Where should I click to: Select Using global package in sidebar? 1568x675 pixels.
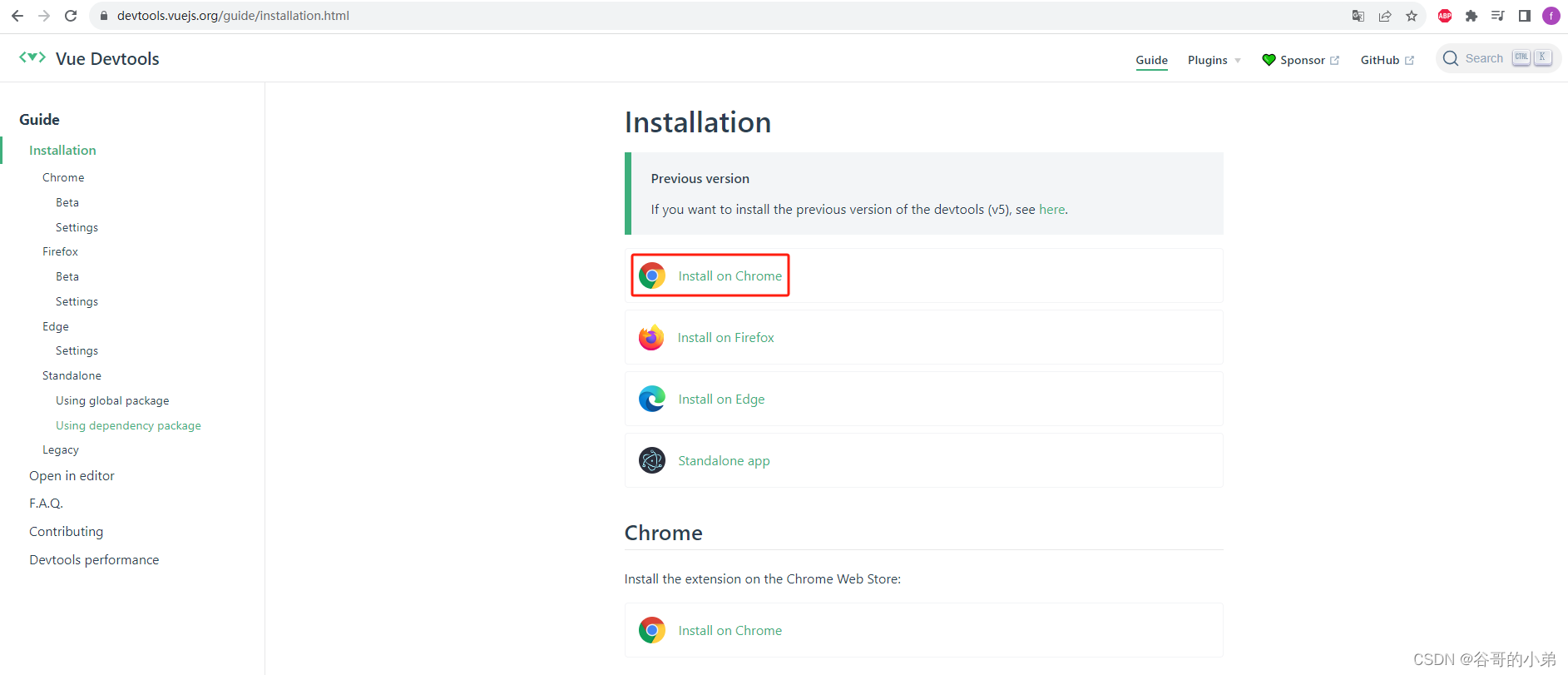pyautogui.click(x=112, y=400)
